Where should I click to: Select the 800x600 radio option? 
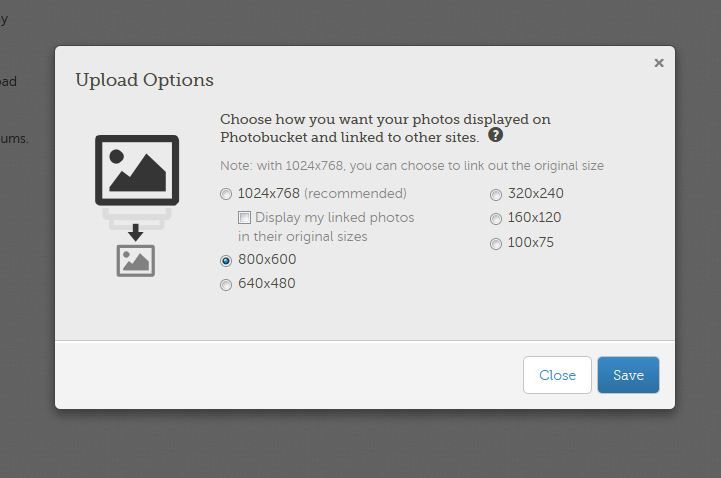tap(226, 260)
